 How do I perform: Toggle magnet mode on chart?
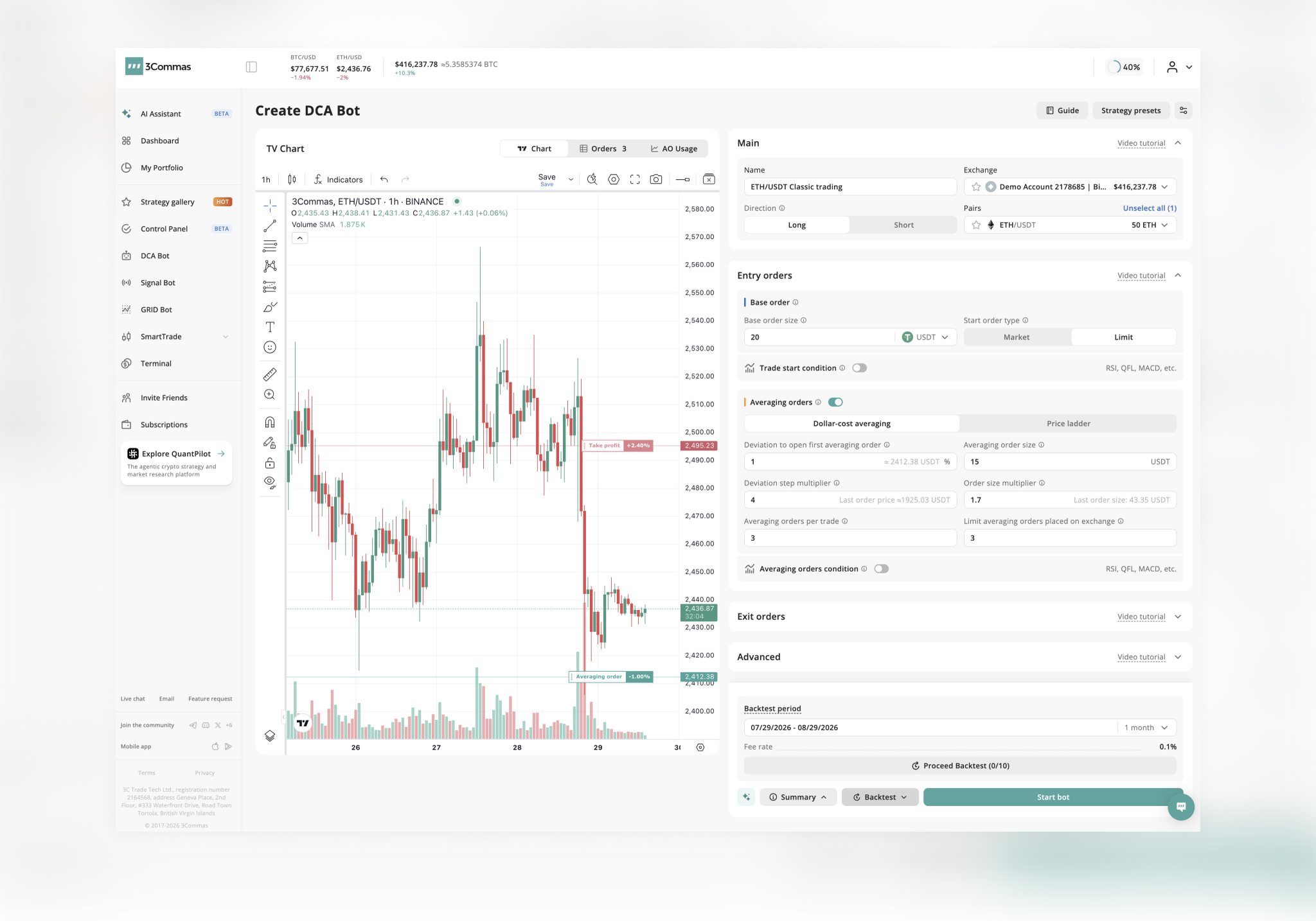pos(270,422)
